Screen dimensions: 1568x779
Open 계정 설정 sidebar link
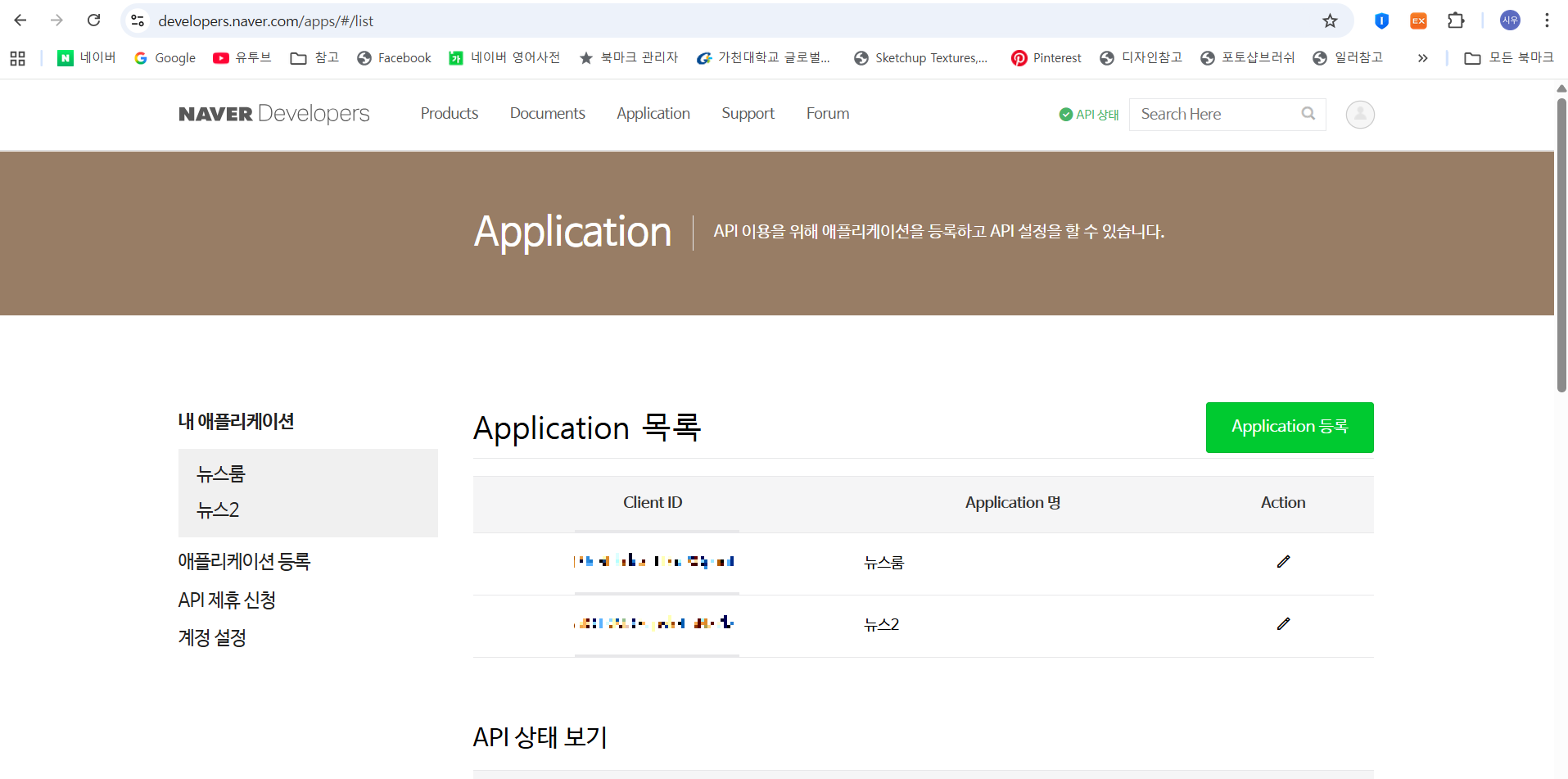click(x=212, y=638)
